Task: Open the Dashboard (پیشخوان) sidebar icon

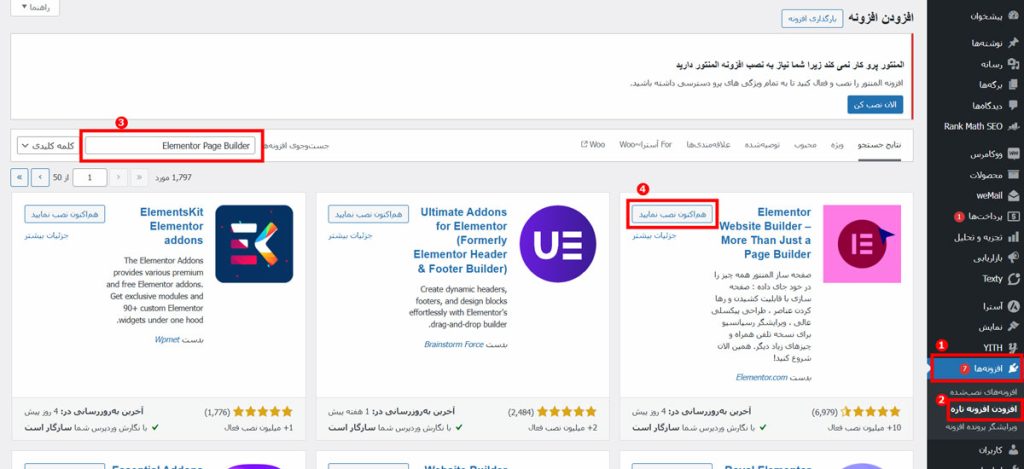Action: (x=1013, y=16)
